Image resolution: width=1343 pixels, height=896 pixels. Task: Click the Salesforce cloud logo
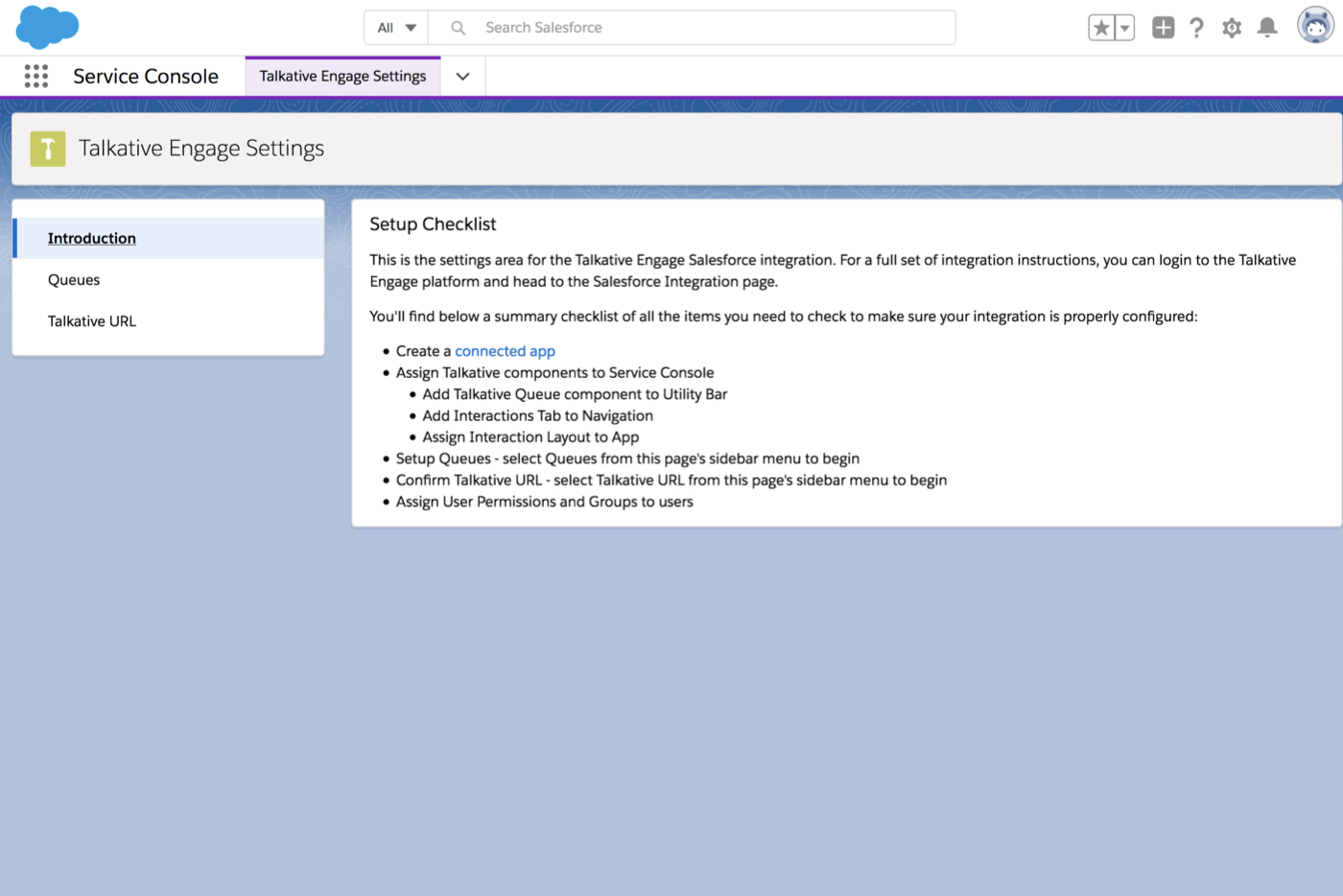tap(47, 27)
